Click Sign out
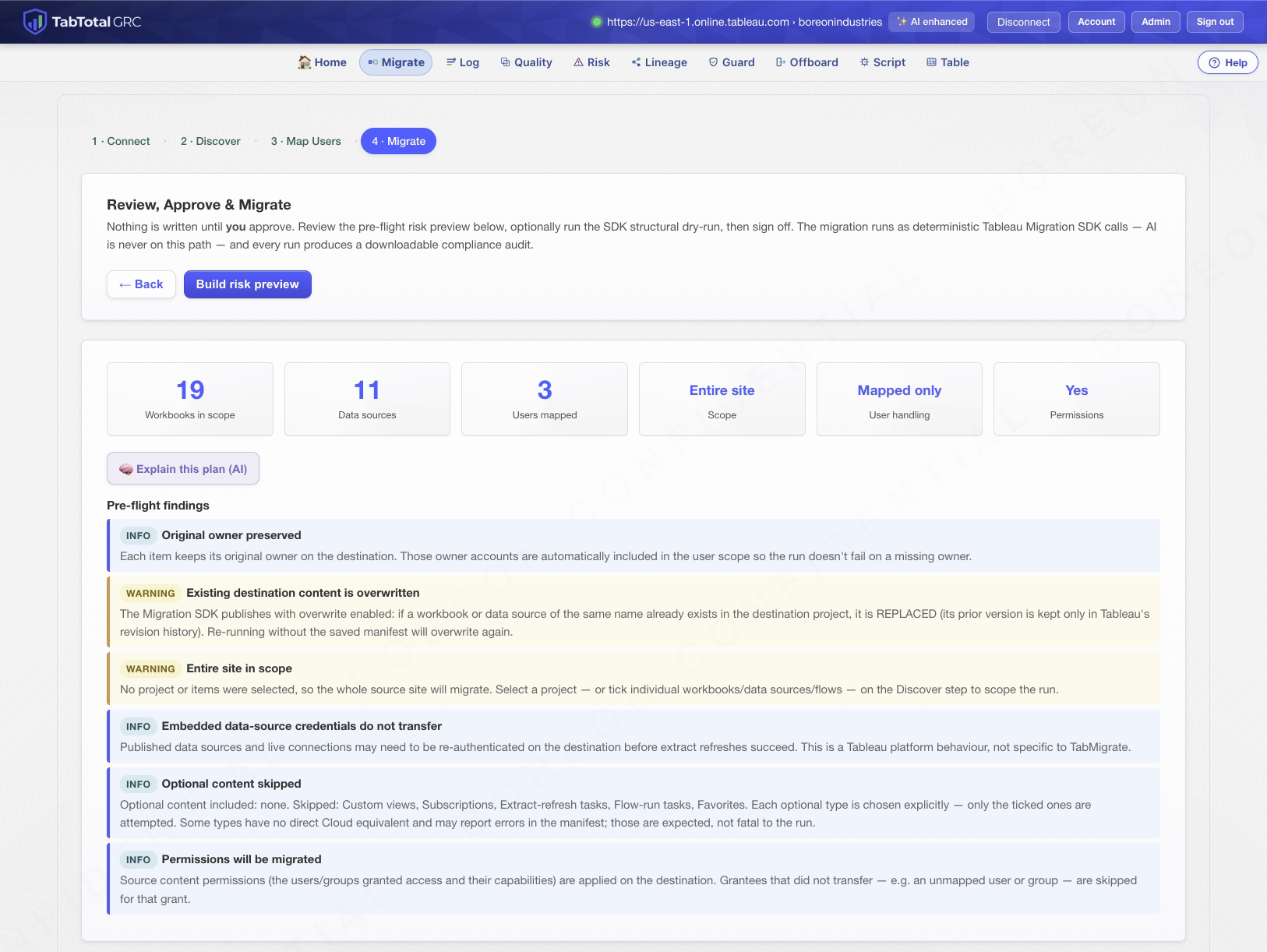The width and height of the screenshot is (1267, 952). coord(1215,22)
